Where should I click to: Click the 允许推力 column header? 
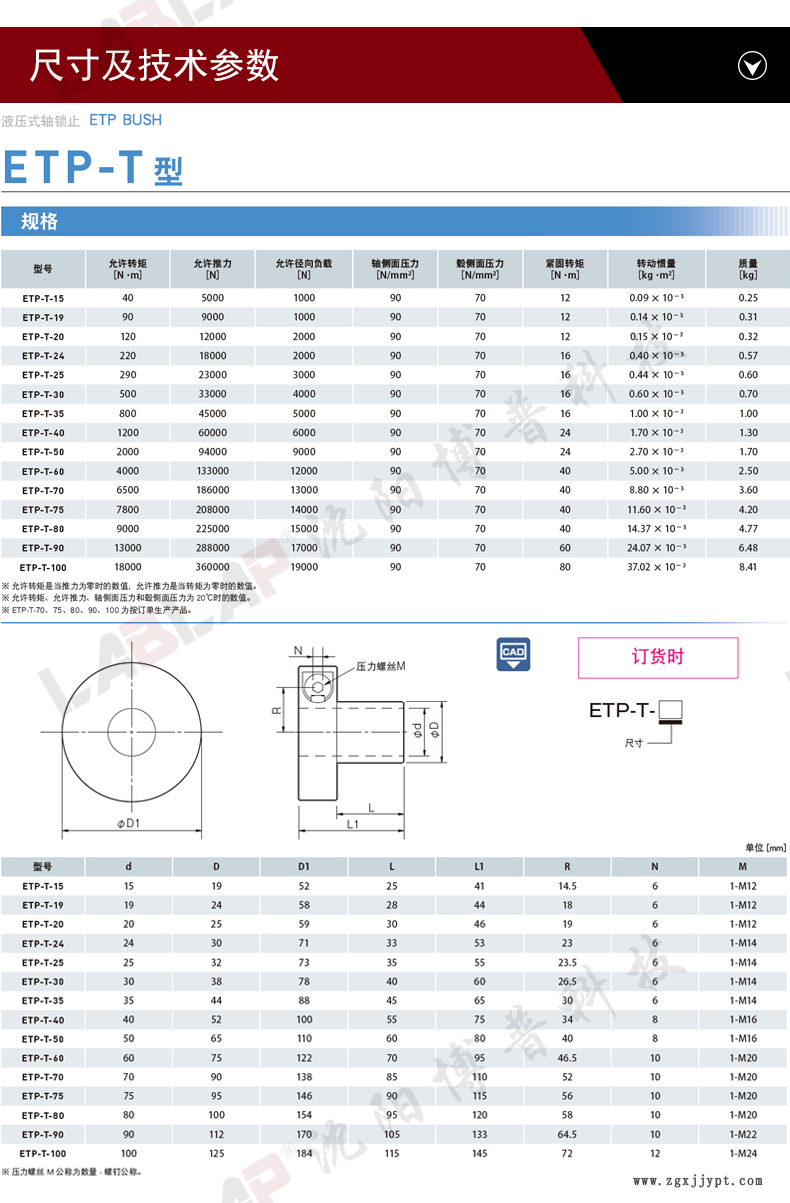pos(213,269)
